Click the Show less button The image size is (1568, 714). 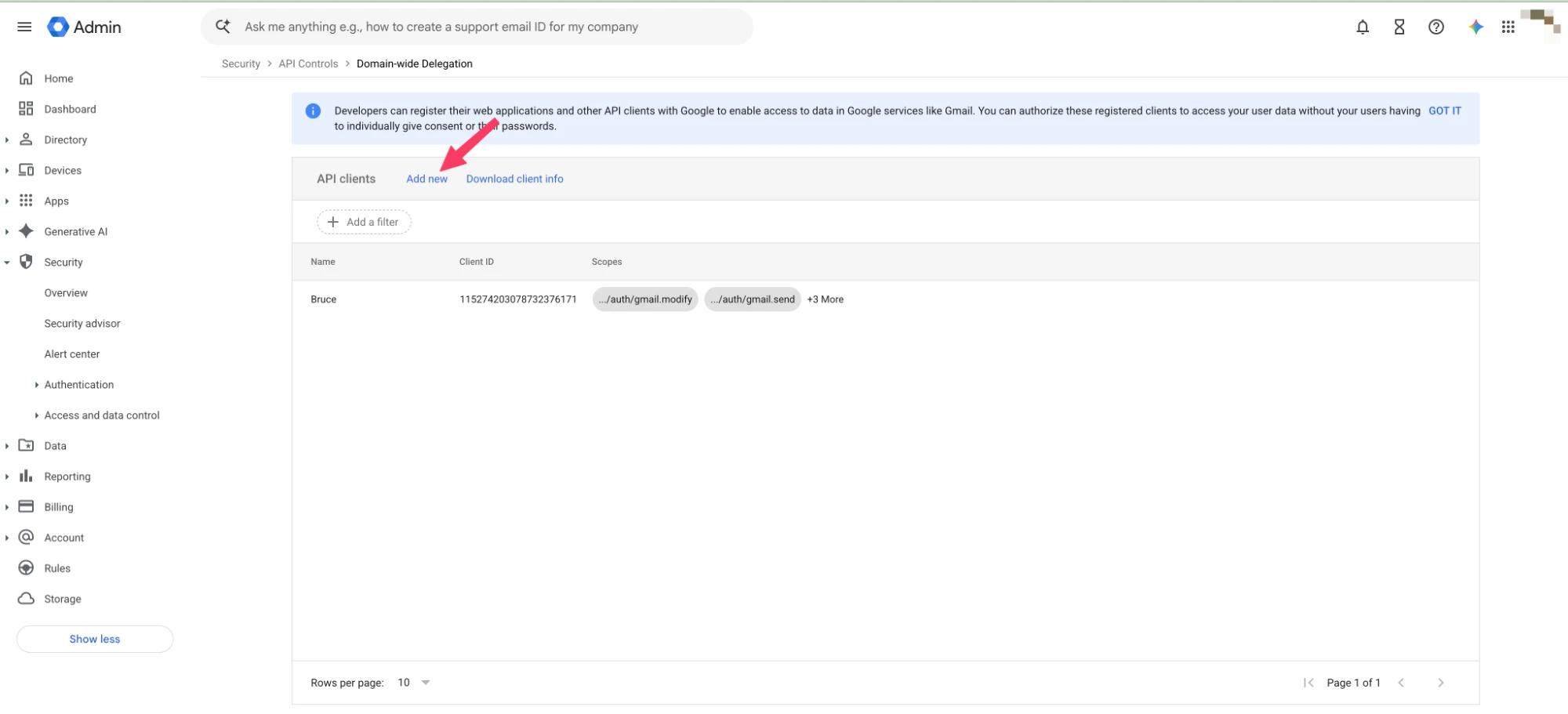95,639
